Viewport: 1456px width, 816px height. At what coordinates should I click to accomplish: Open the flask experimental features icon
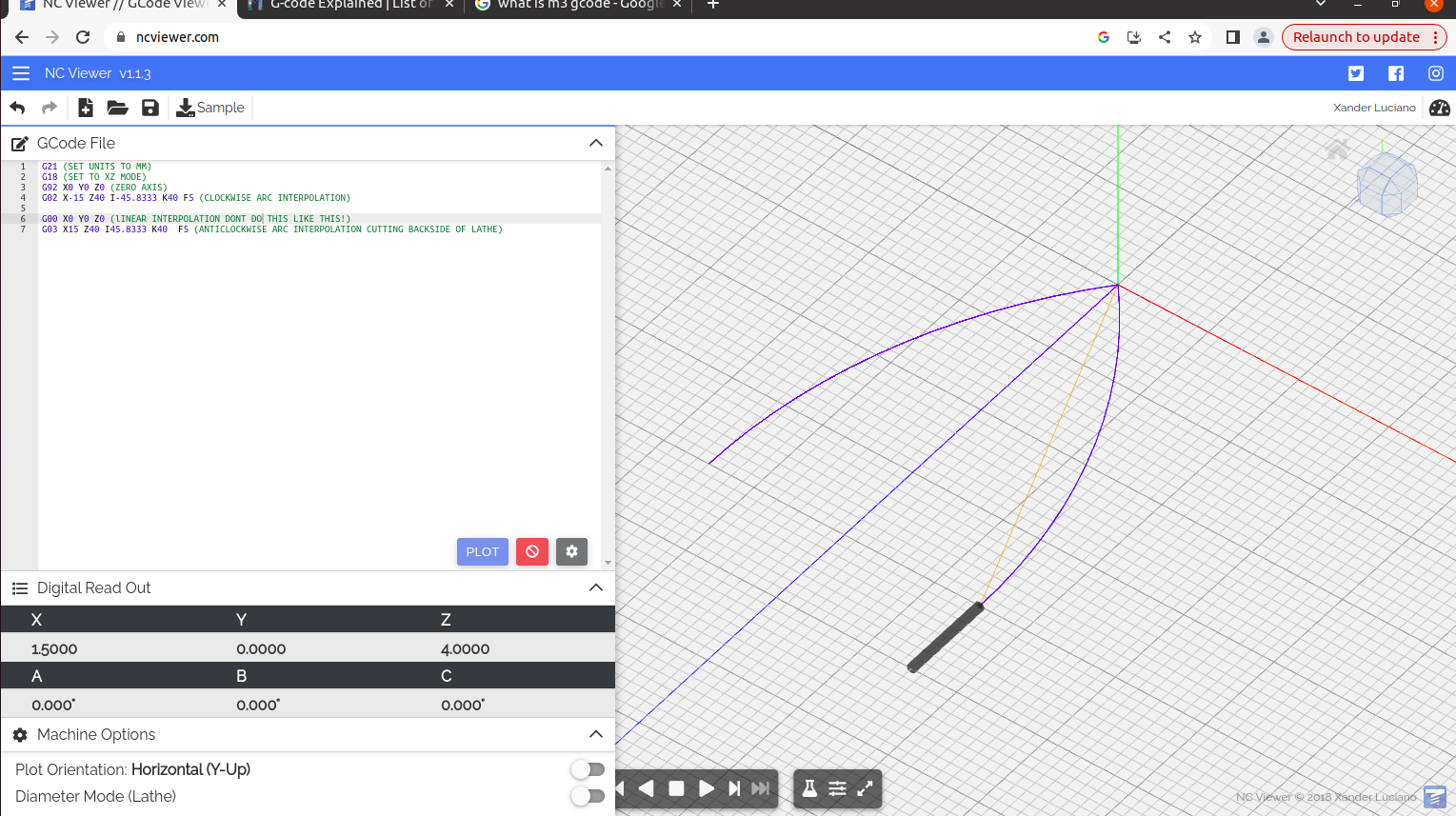click(809, 788)
